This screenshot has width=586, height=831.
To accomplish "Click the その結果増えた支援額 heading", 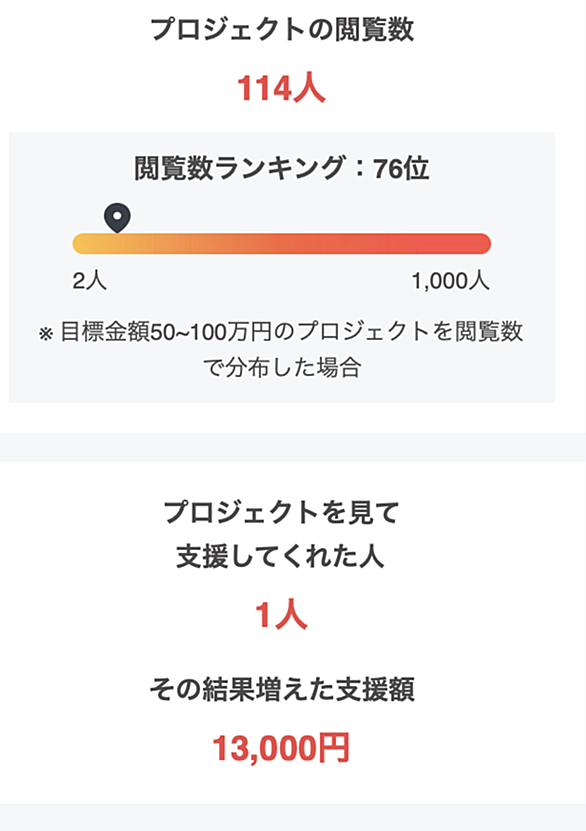I will click(x=282, y=689).
